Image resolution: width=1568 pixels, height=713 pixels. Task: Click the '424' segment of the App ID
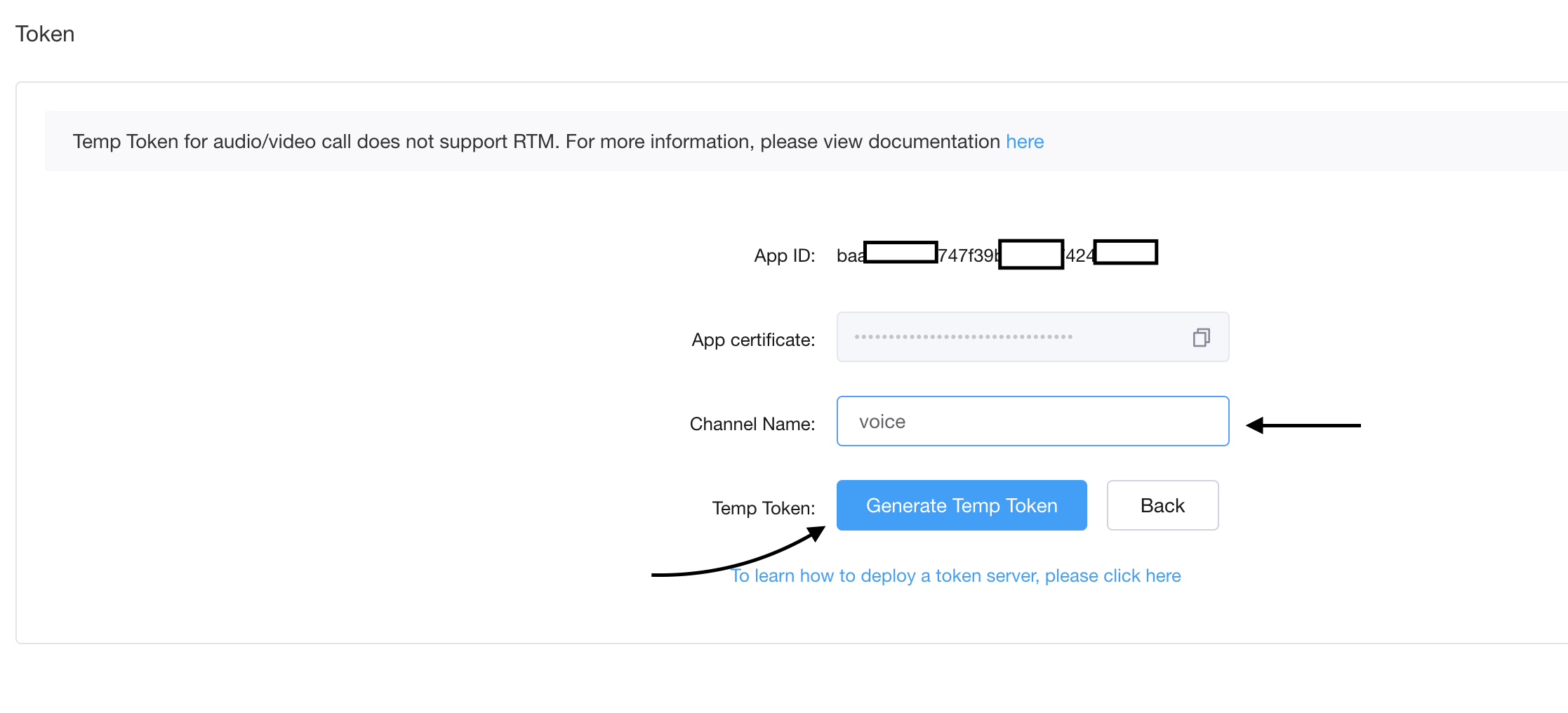(x=1079, y=256)
